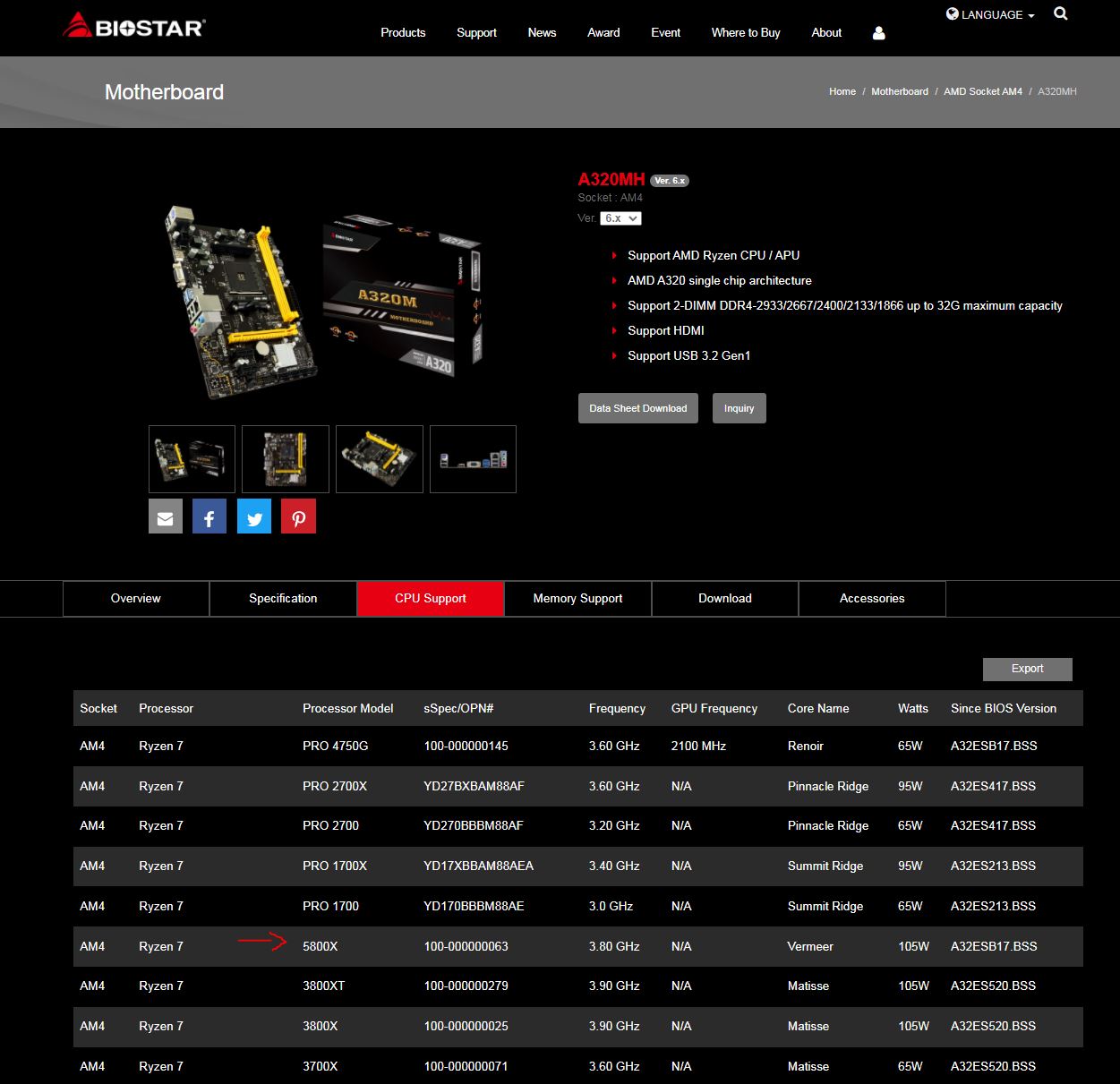Share product on Pinterest
The height and width of the screenshot is (1084, 1120).
tap(298, 516)
